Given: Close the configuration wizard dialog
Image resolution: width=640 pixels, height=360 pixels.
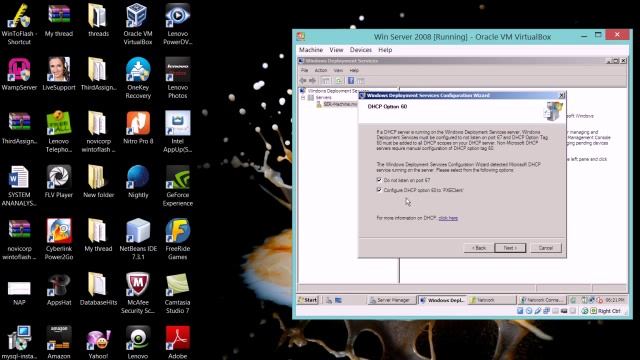Looking at the screenshot, I should coord(562,95).
